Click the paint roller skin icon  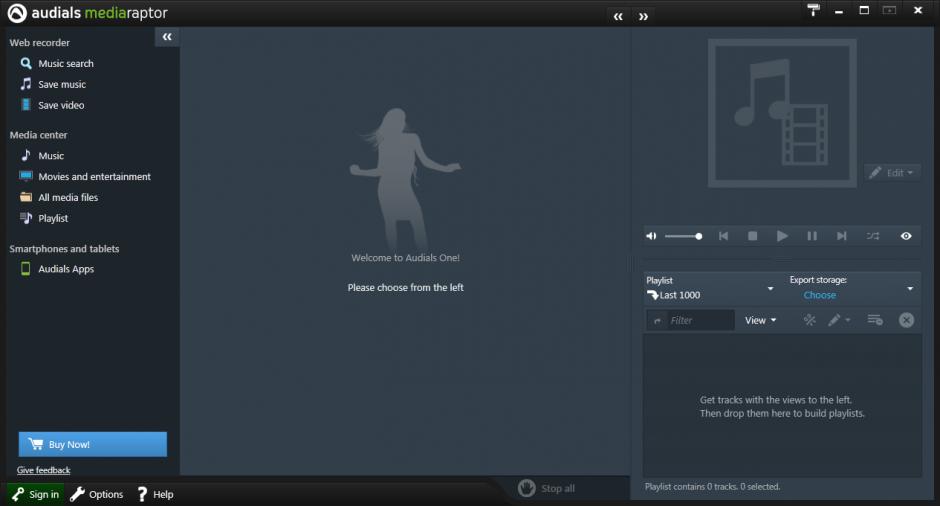tap(814, 10)
